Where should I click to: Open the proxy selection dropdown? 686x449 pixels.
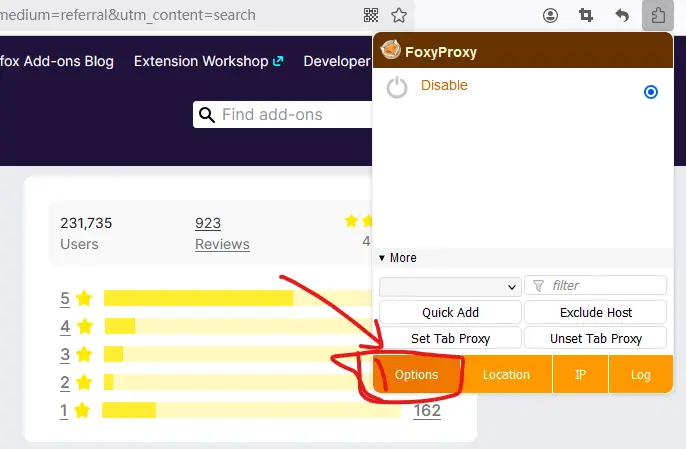450,286
